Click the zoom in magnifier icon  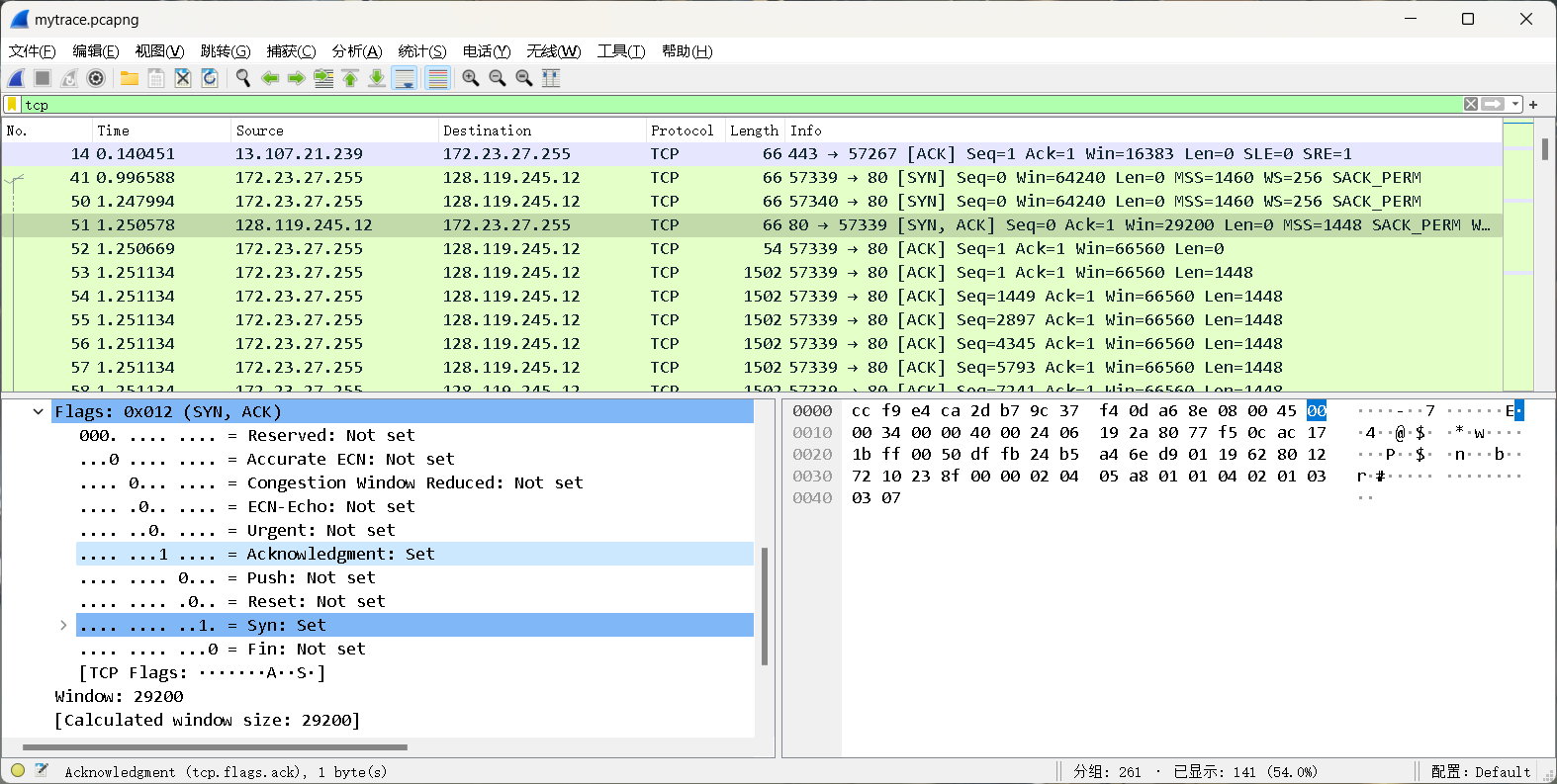pos(471,78)
